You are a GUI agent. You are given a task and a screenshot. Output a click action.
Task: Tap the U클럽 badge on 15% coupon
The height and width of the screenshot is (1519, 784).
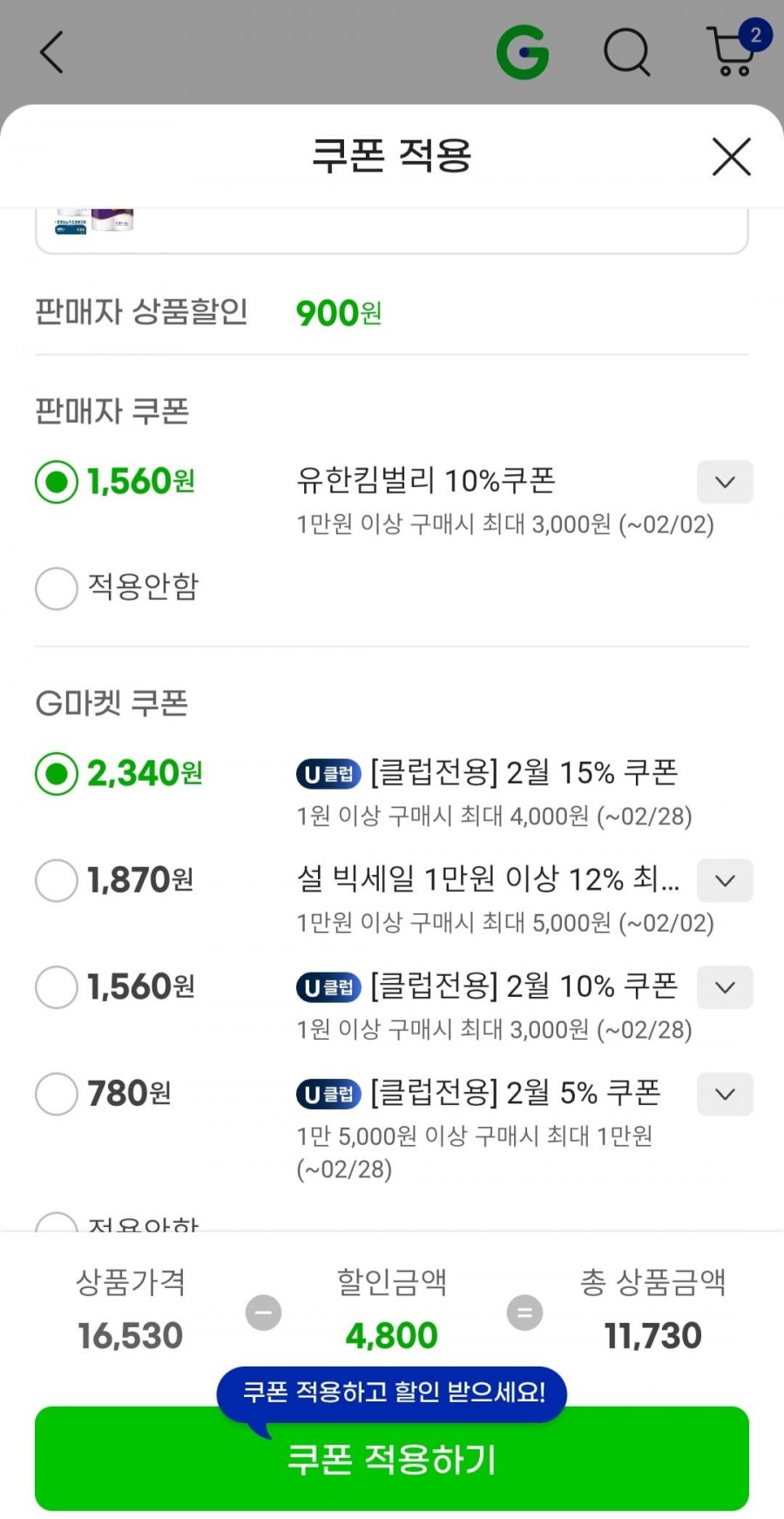click(x=328, y=774)
